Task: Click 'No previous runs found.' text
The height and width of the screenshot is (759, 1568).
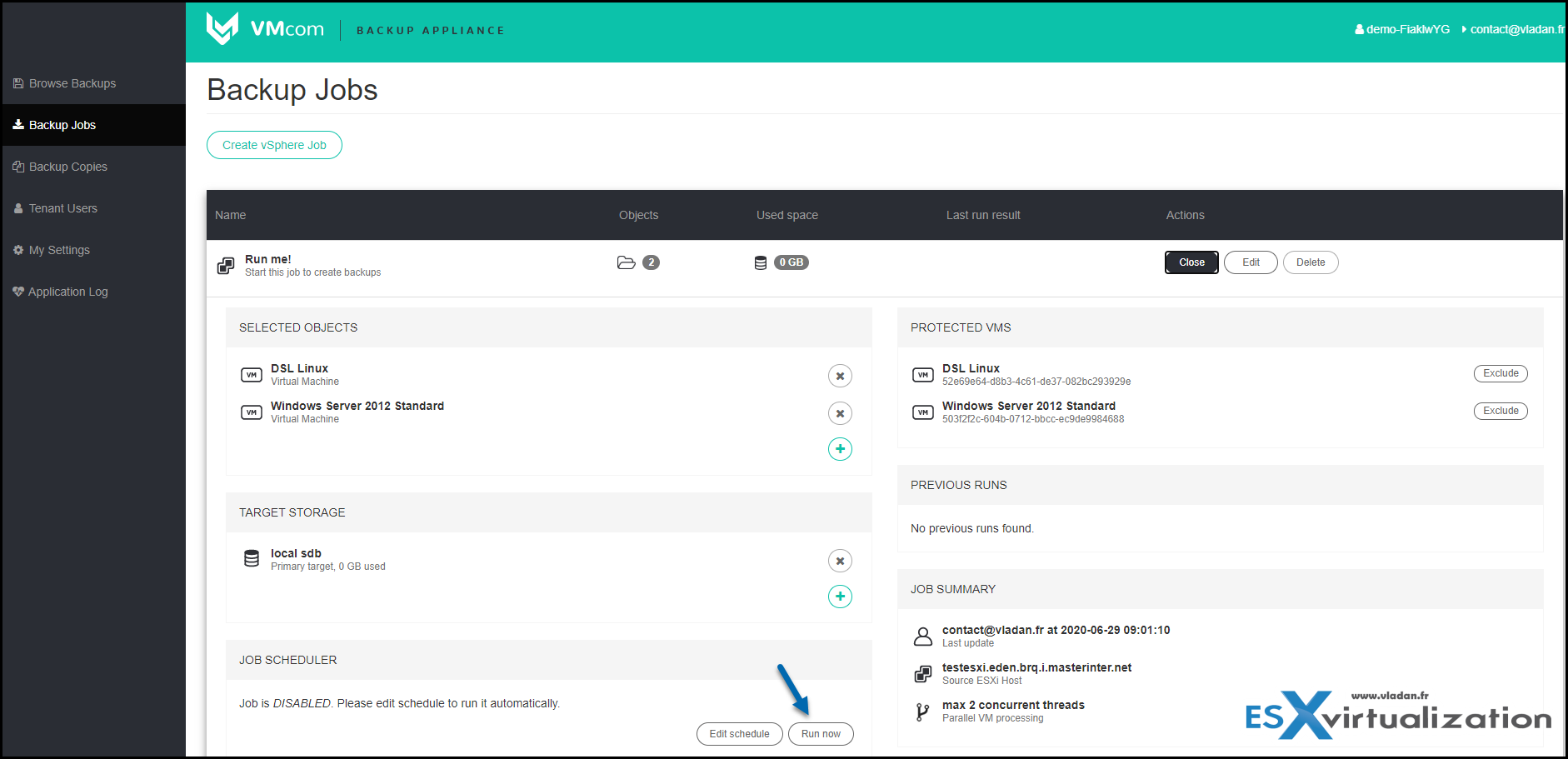Action: 971,528
